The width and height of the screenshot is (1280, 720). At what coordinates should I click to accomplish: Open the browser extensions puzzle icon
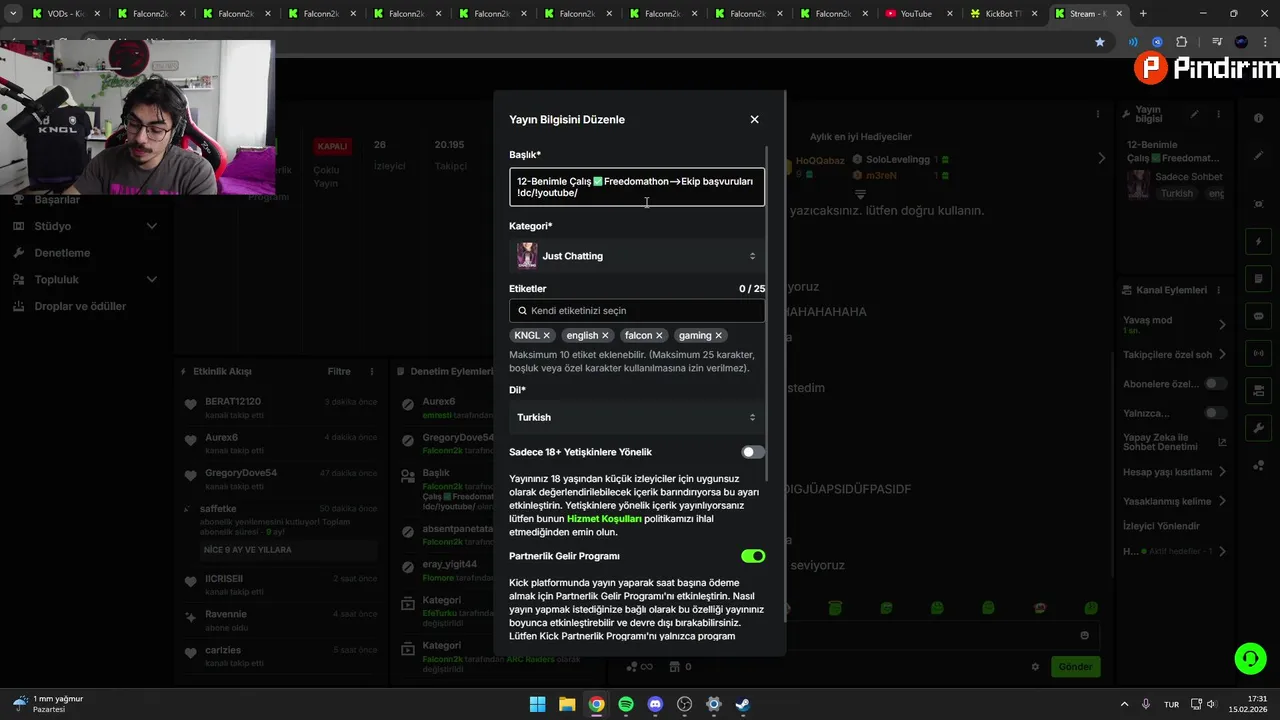click(x=1182, y=42)
